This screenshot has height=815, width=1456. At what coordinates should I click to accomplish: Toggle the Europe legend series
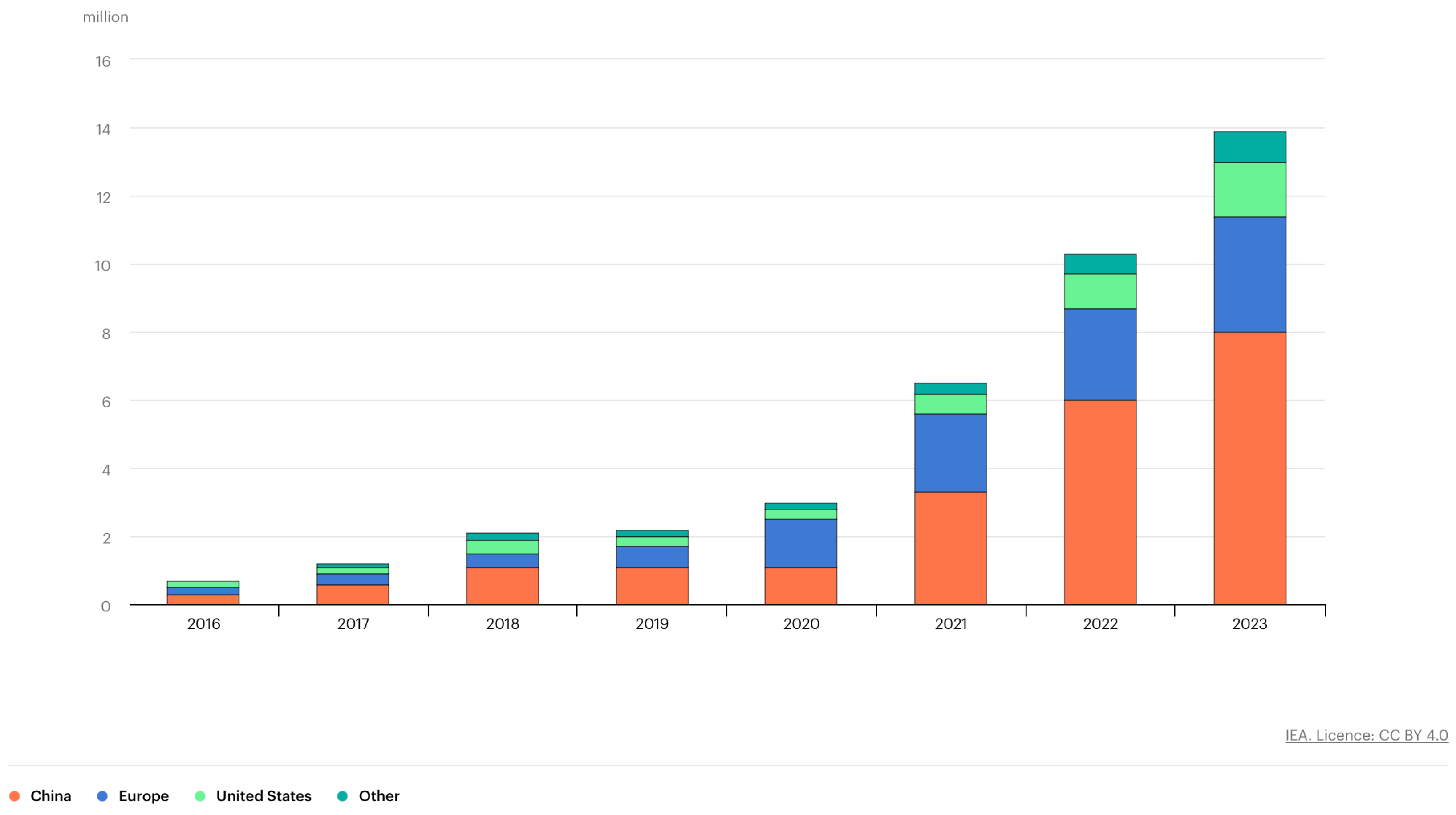click(144, 796)
